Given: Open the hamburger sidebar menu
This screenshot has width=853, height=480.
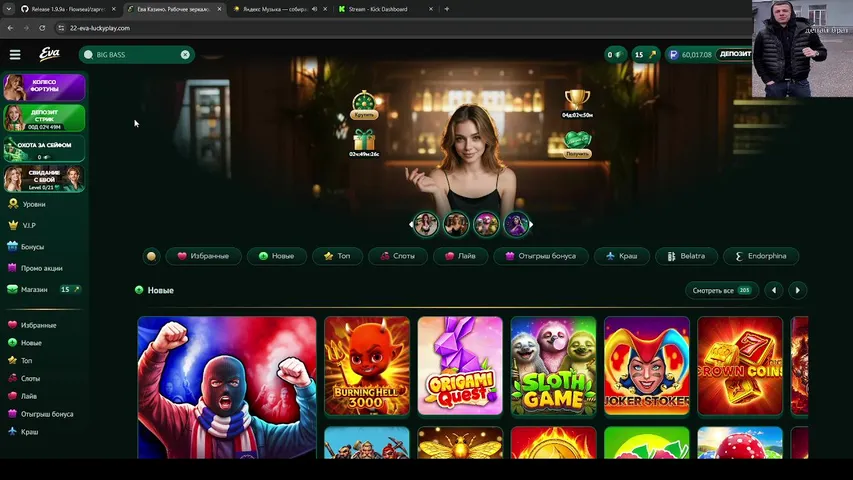Looking at the screenshot, I should point(15,54).
